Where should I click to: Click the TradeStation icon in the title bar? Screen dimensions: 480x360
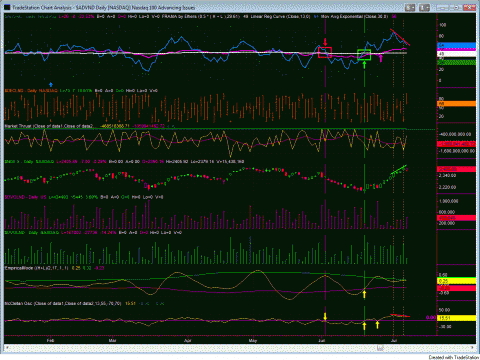7,7
